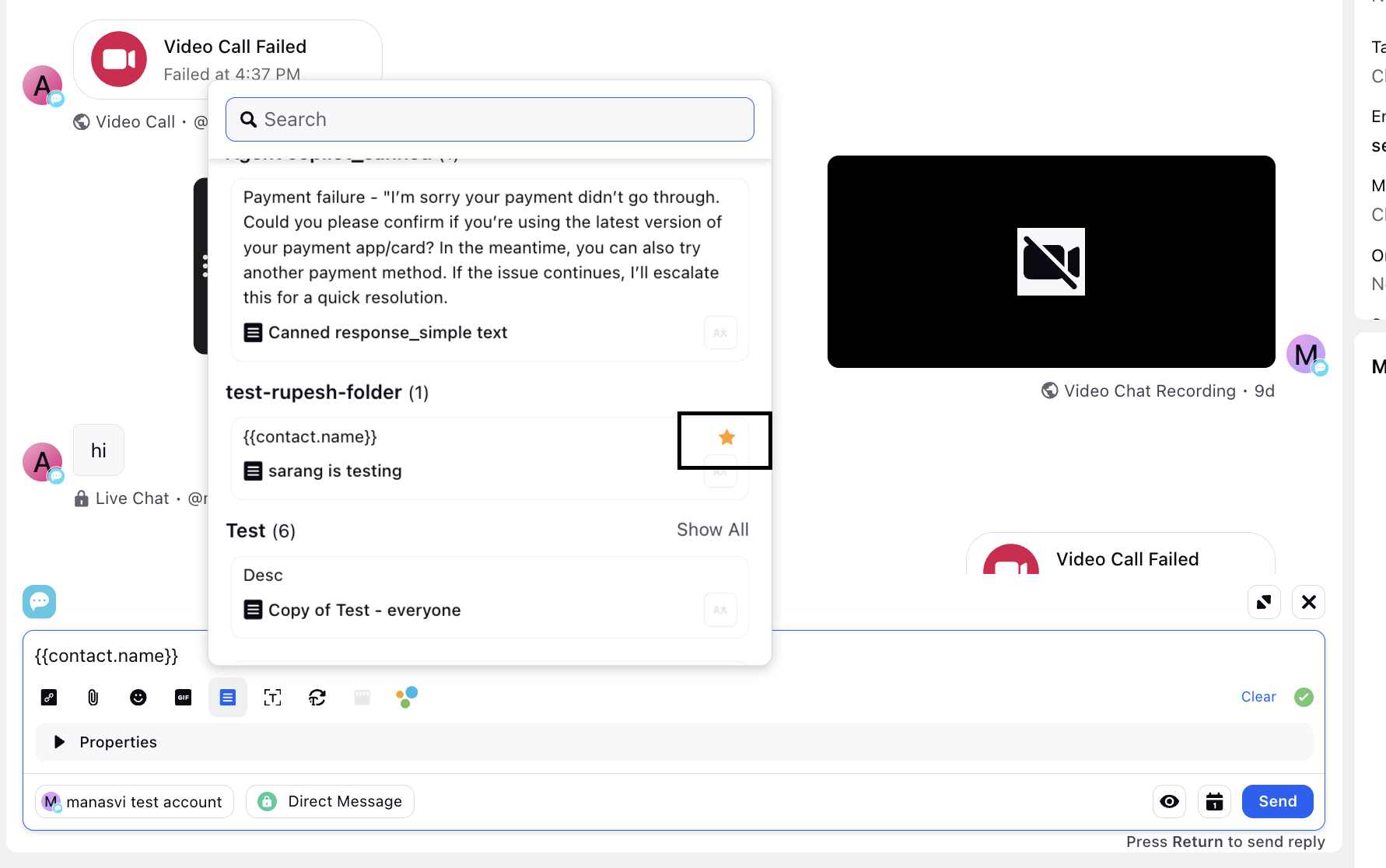Click the red video call icon
This screenshot has width=1386, height=868.
tap(119, 59)
